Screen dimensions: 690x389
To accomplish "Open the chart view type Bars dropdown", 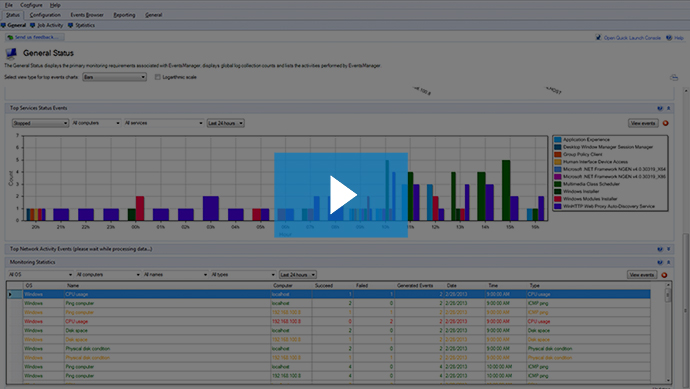I will point(114,77).
